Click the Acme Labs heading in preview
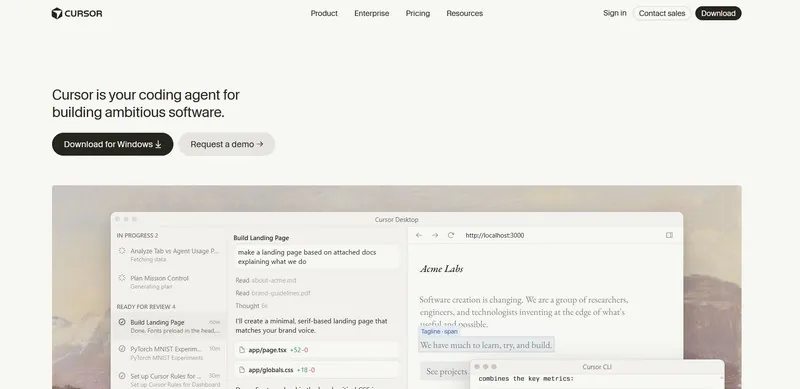This screenshot has width=800, height=389. pyautogui.click(x=441, y=269)
